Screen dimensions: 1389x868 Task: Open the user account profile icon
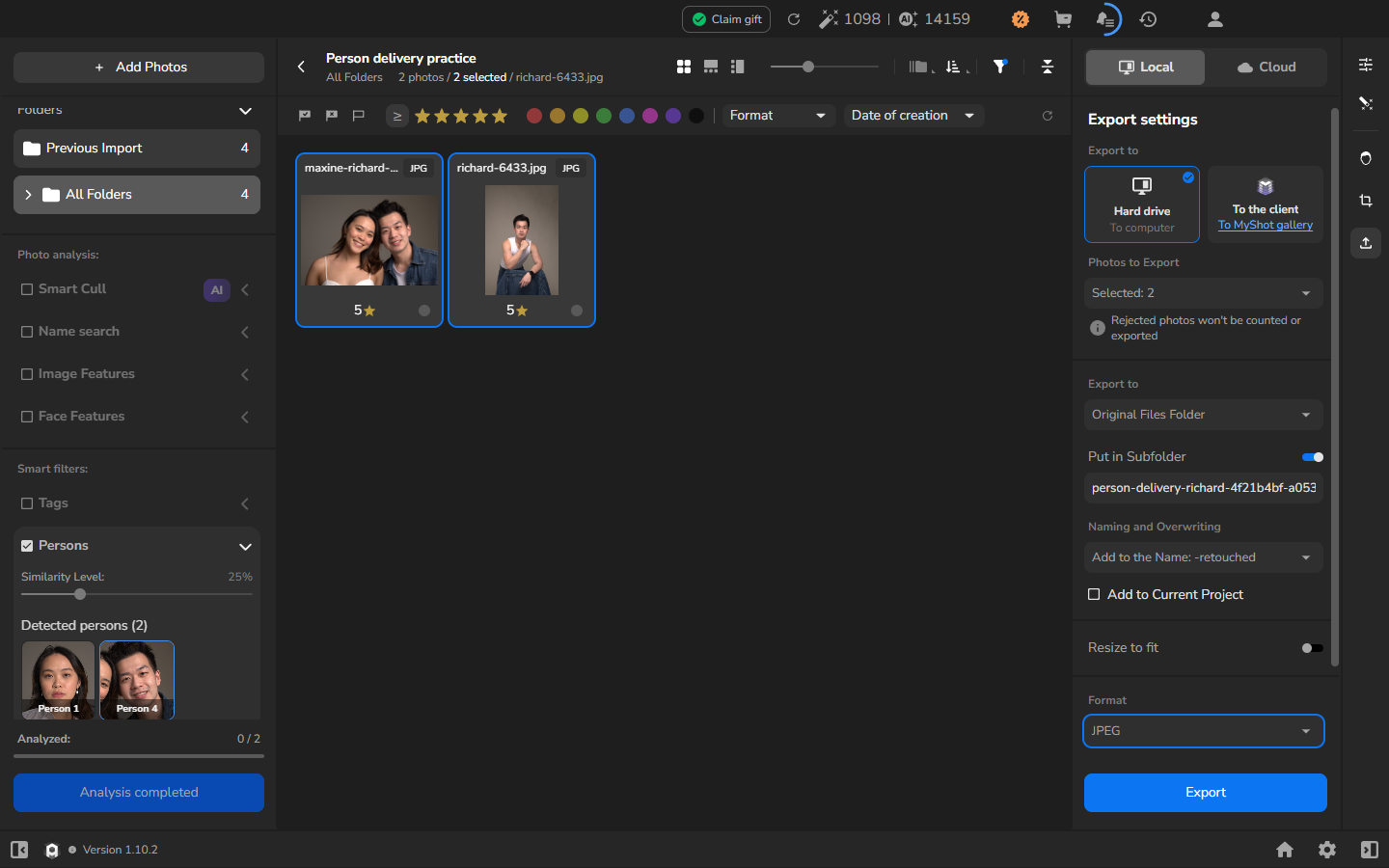click(x=1215, y=19)
